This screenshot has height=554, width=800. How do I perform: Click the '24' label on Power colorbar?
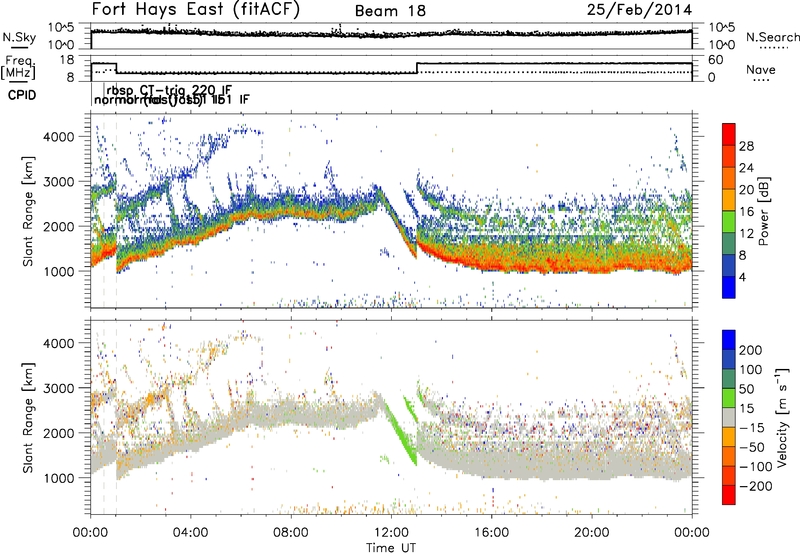point(746,168)
